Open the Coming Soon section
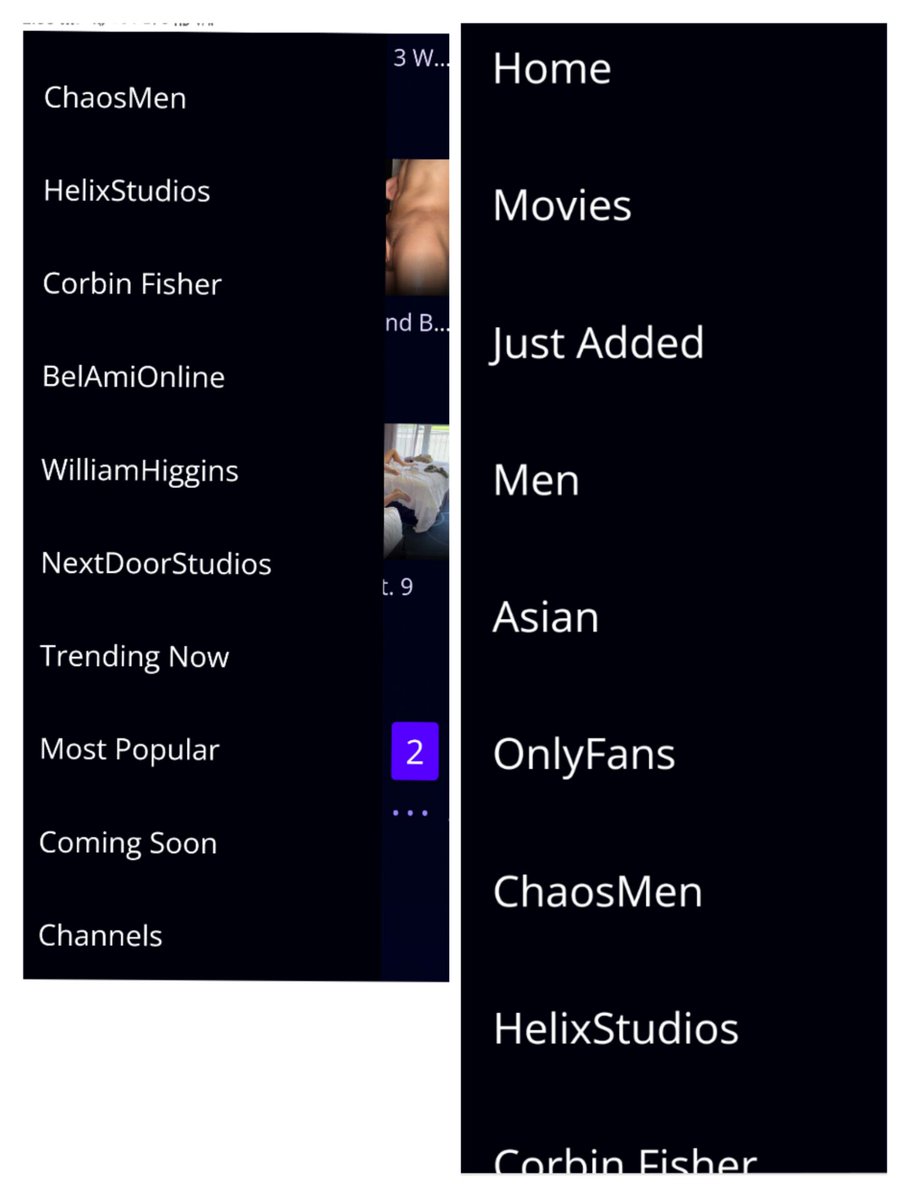The image size is (910, 1200). point(128,843)
